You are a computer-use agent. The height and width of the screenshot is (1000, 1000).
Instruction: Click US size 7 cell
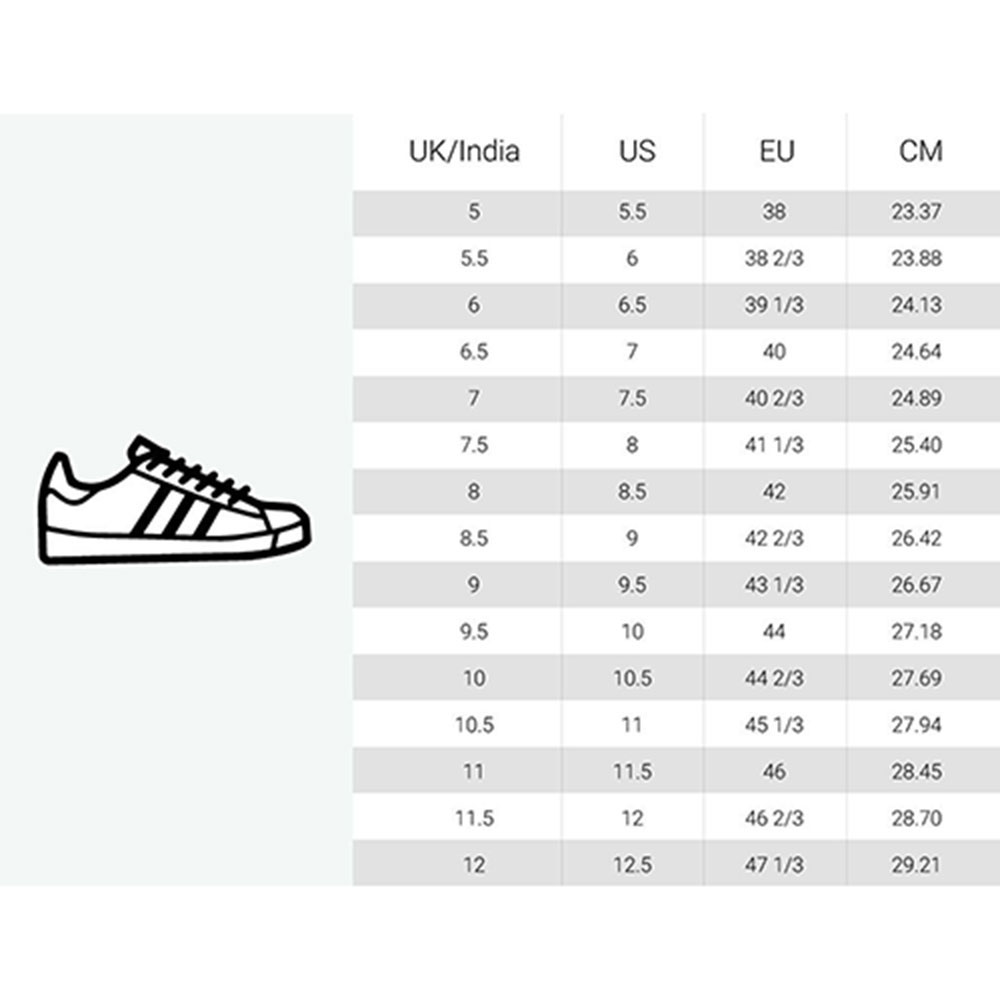click(x=632, y=351)
